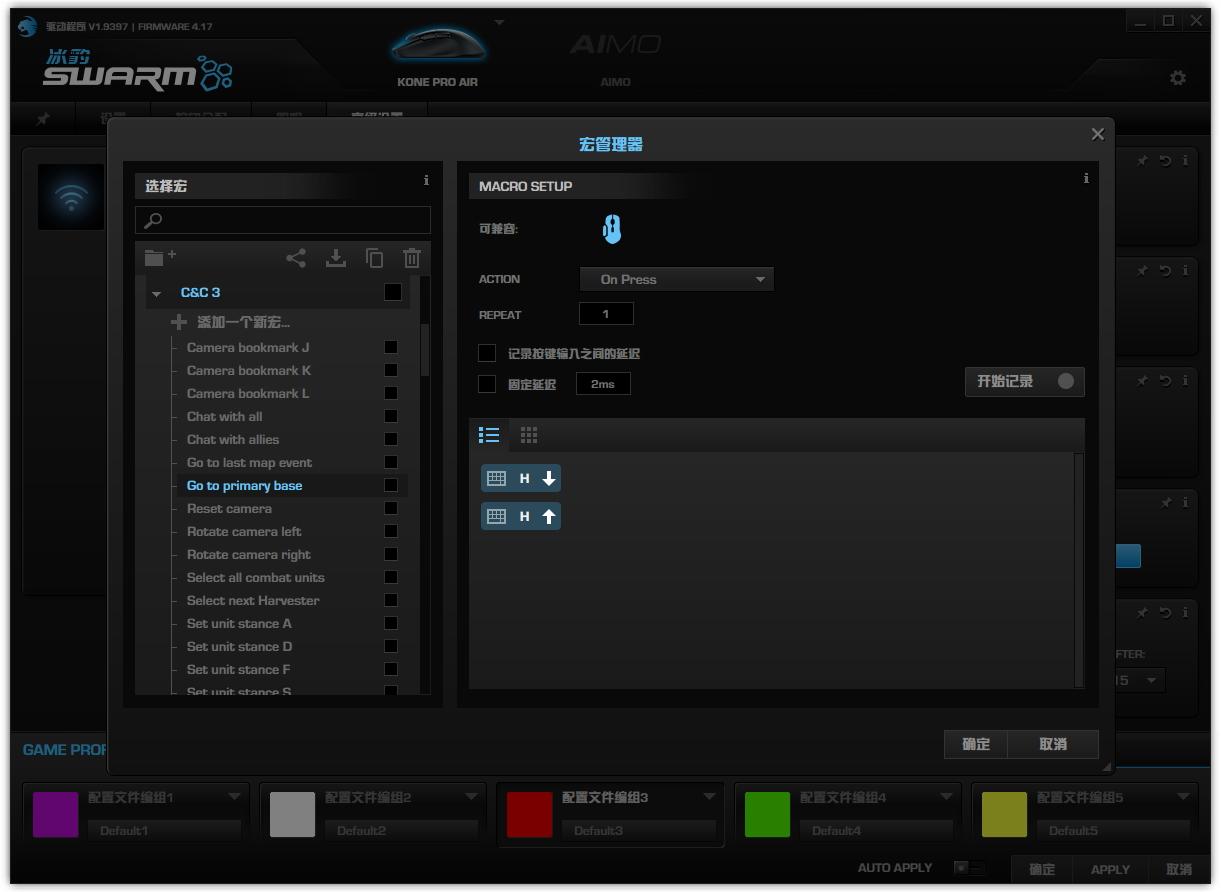1221x892 pixels.
Task: Switch to grid view of macro steps
Action: pos(529,435)
